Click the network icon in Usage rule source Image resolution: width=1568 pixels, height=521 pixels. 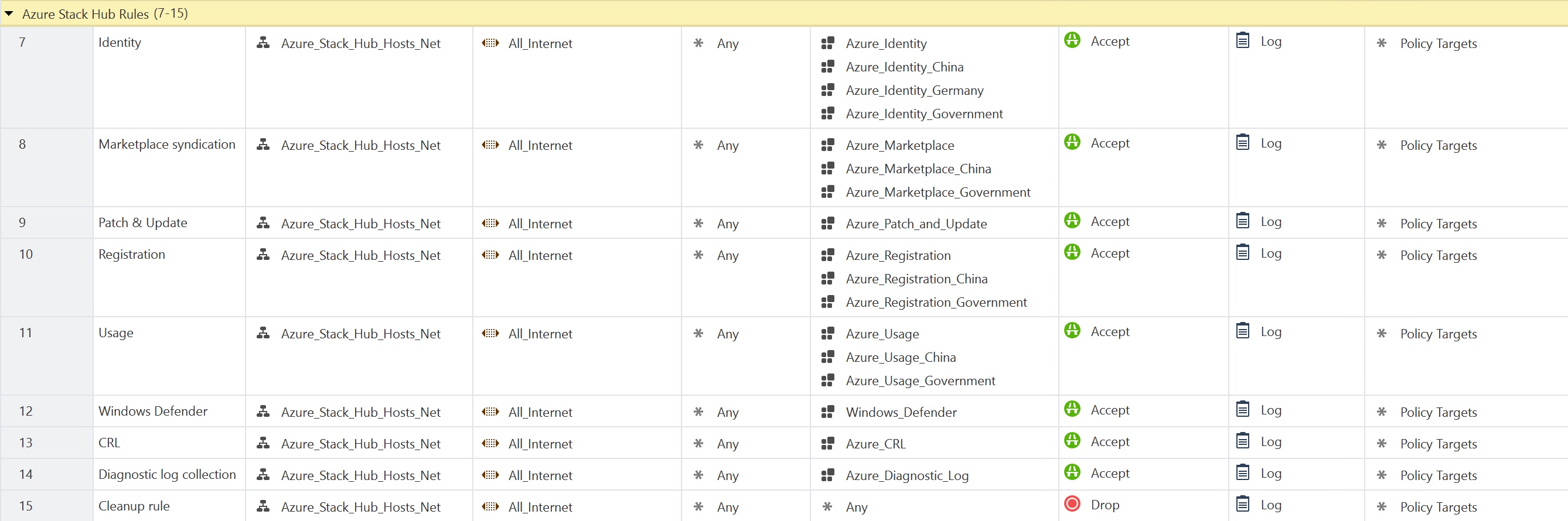(x=263, y=334)
